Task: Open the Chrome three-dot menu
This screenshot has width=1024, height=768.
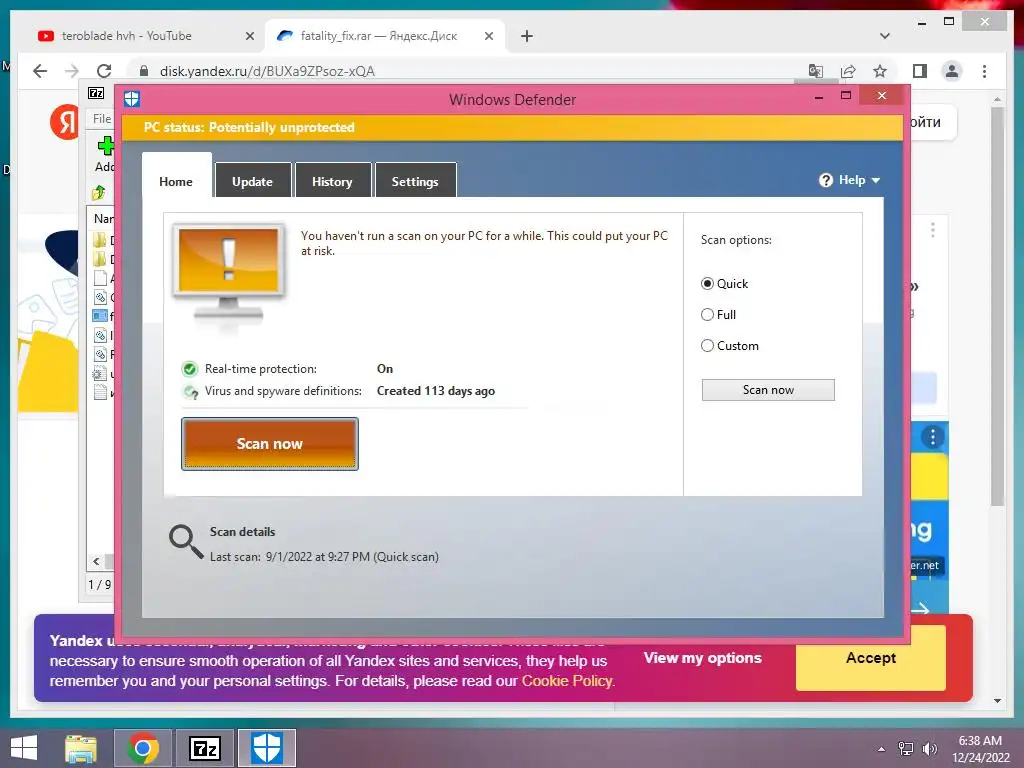Action: click(984, 71)
